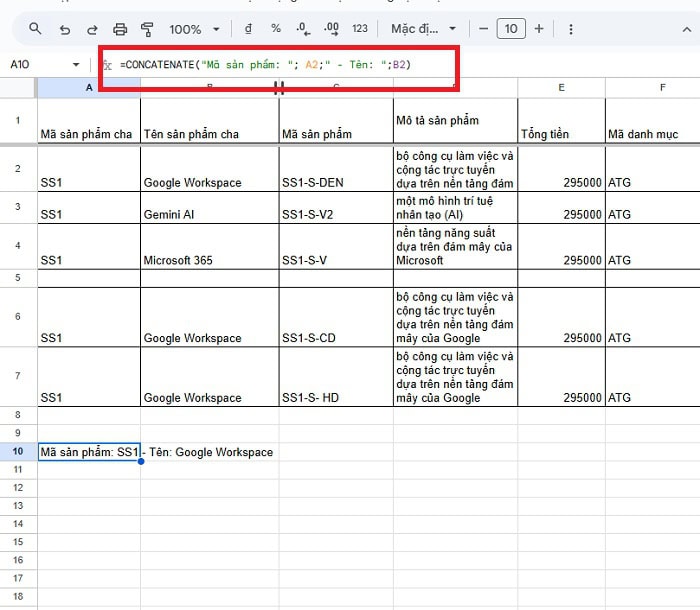Select row 10 header

tap(18, 452)
